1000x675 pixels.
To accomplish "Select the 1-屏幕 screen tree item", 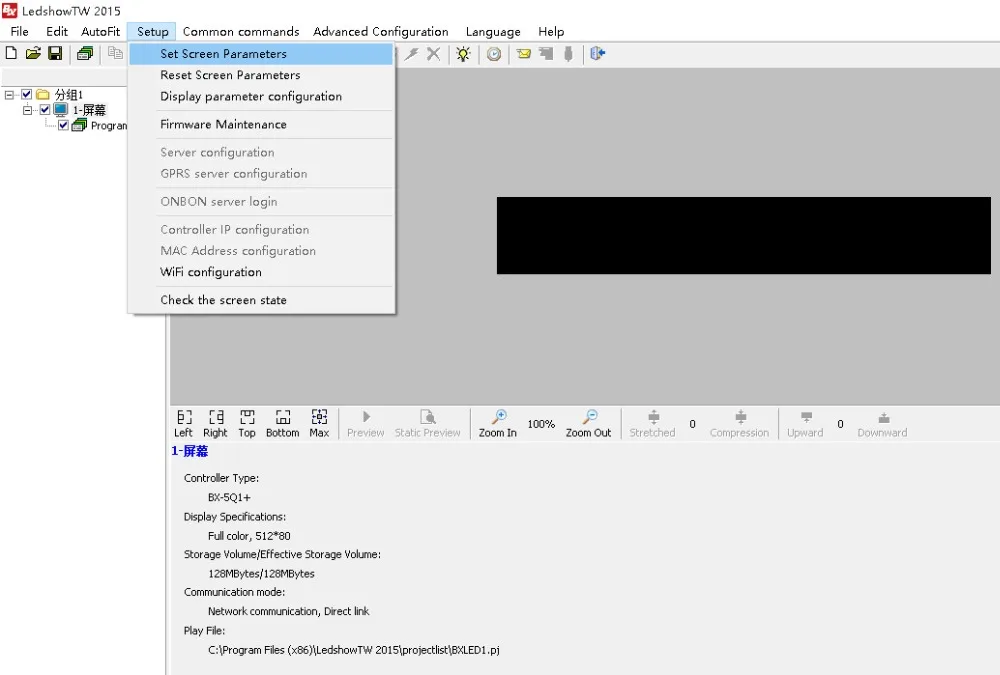I will 89,110.
